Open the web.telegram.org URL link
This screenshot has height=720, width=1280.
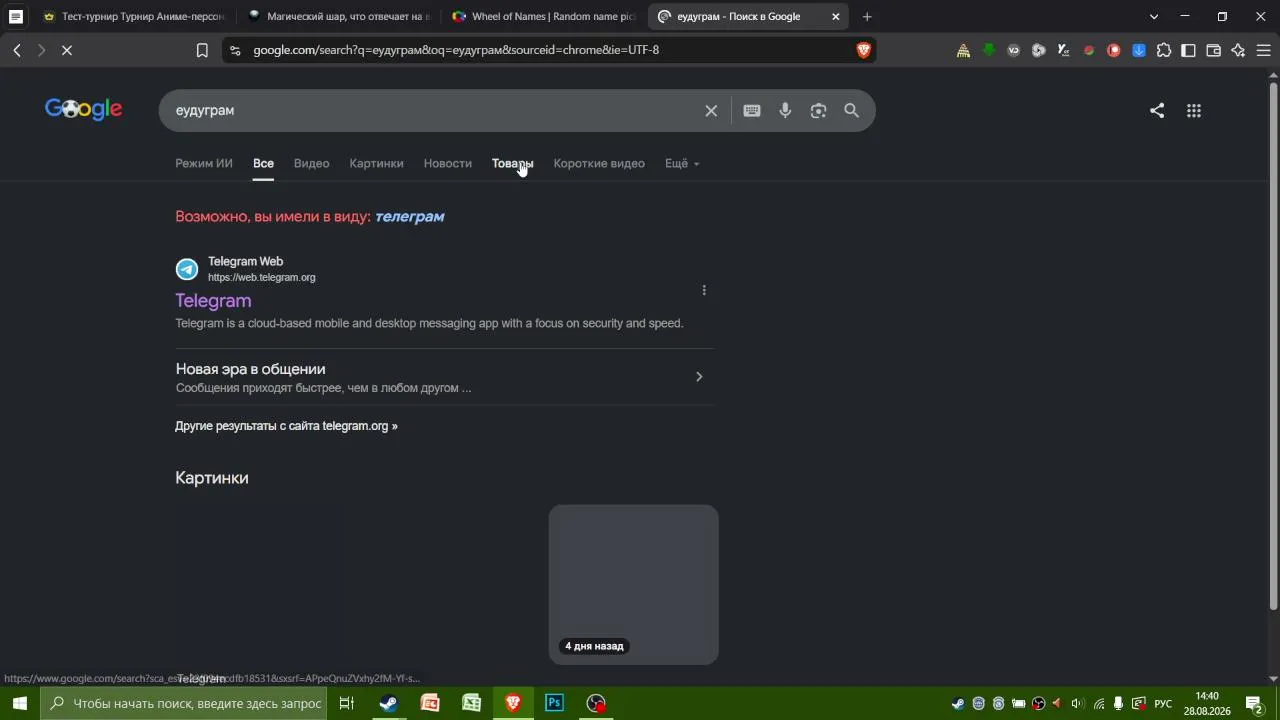point(261,277)
